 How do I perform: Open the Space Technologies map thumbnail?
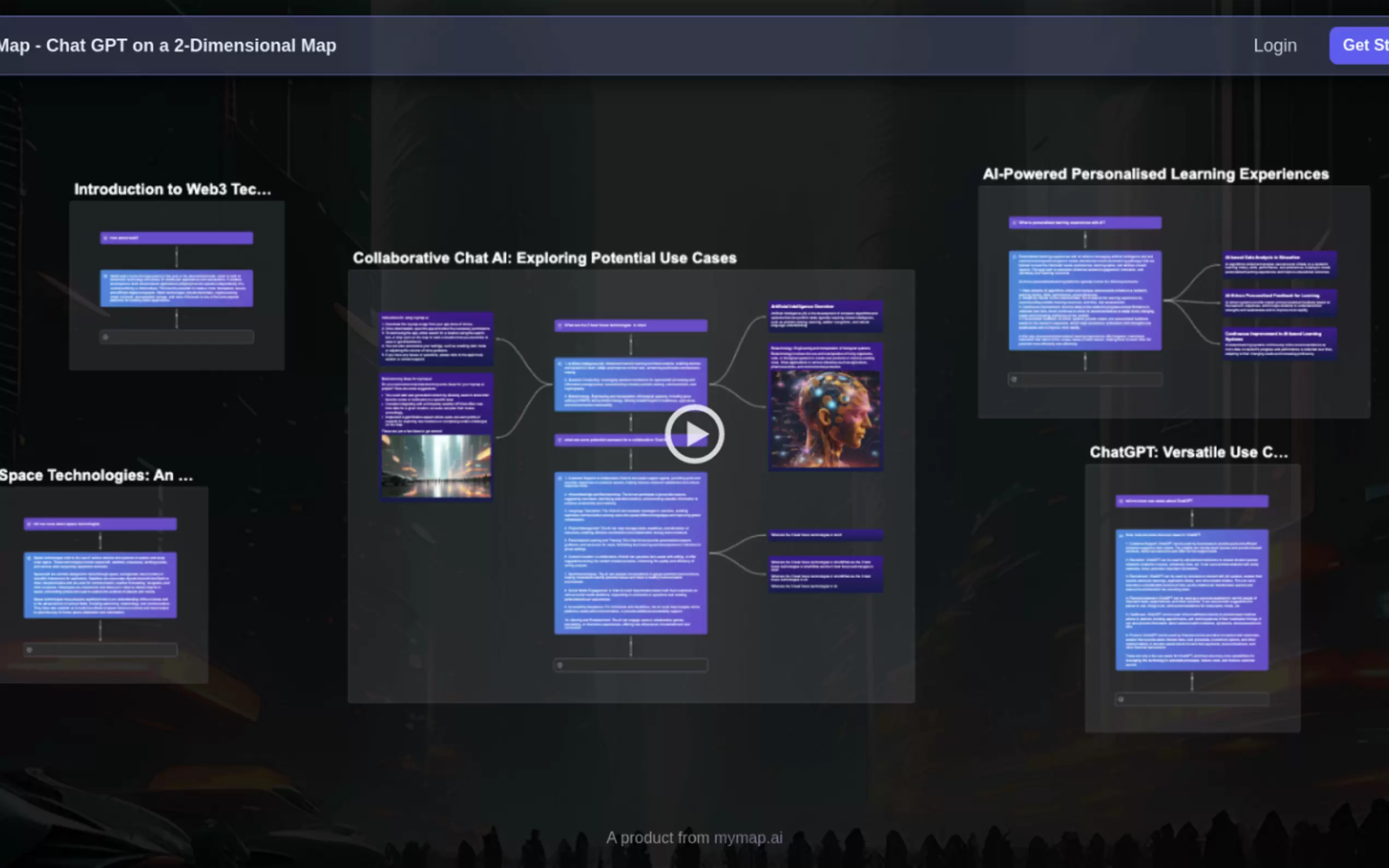101,584
